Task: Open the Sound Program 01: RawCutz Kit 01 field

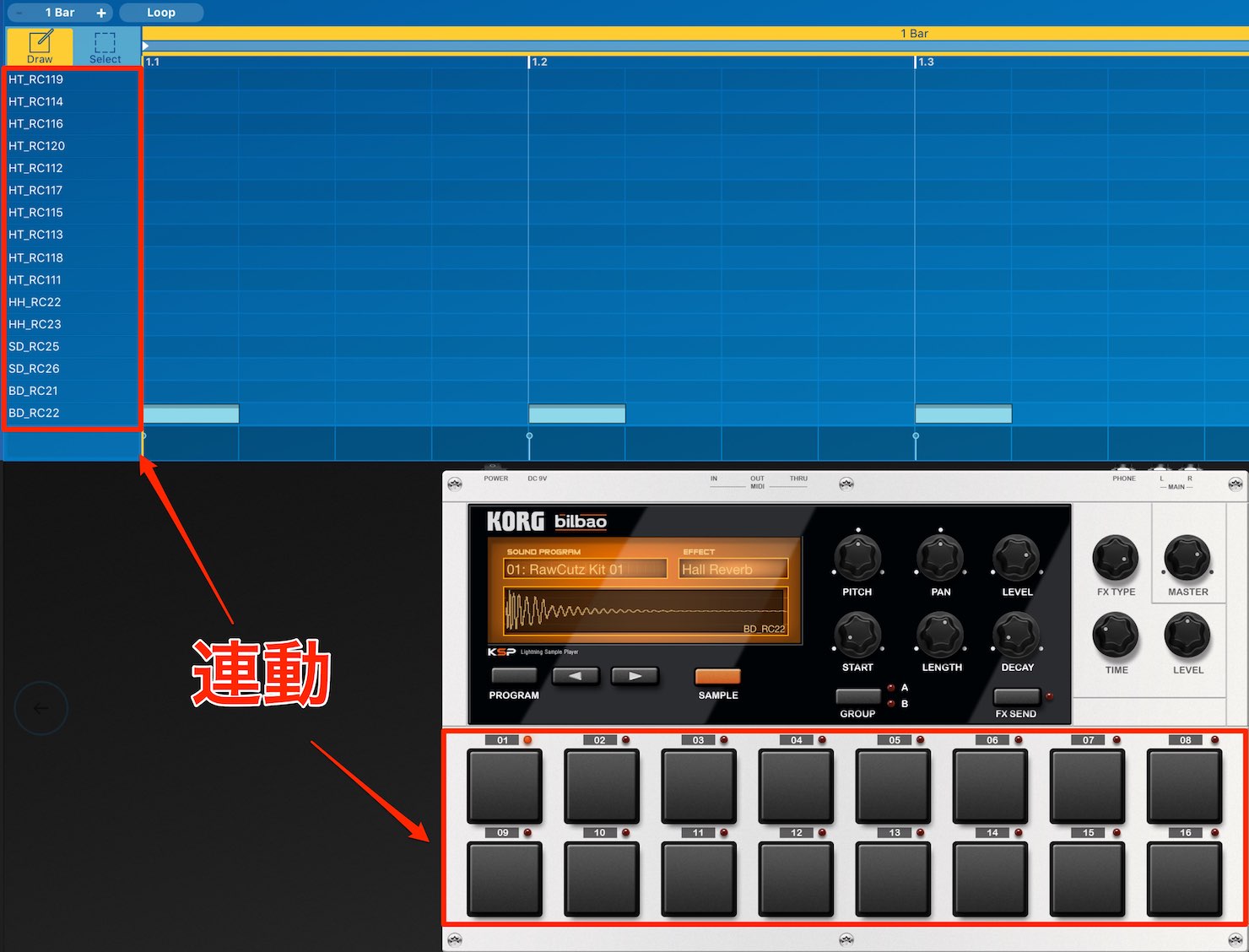Action: point(585,570)
